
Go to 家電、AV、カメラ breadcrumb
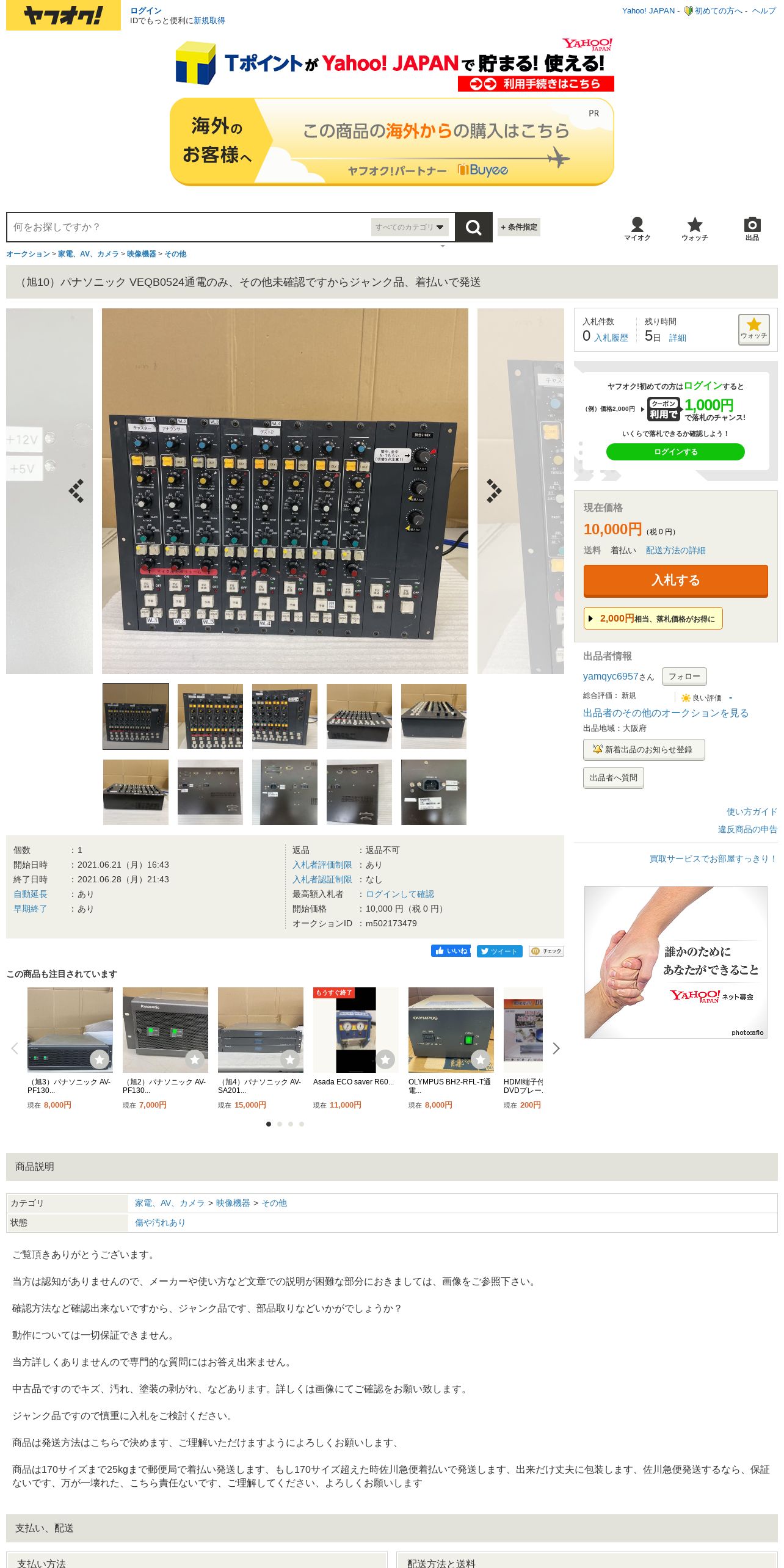89,254
